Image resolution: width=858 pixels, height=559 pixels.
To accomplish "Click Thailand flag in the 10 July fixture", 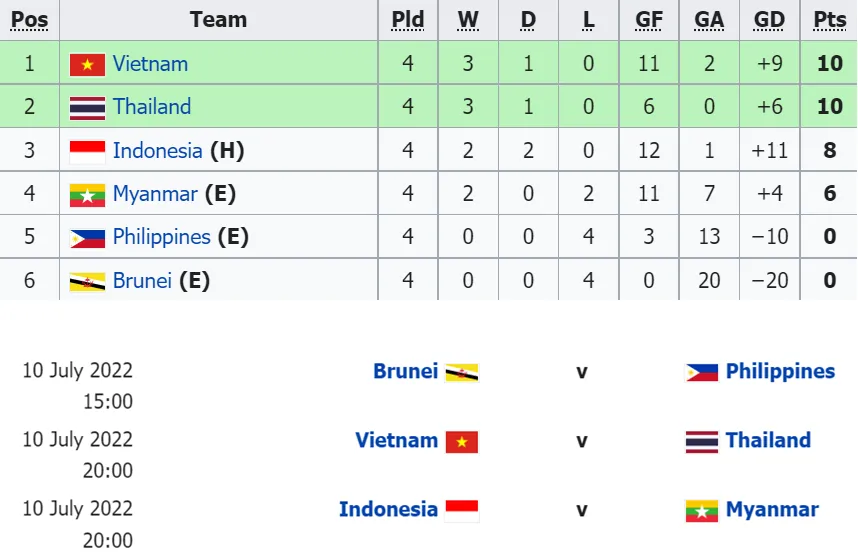I will (x=702, y=441).
